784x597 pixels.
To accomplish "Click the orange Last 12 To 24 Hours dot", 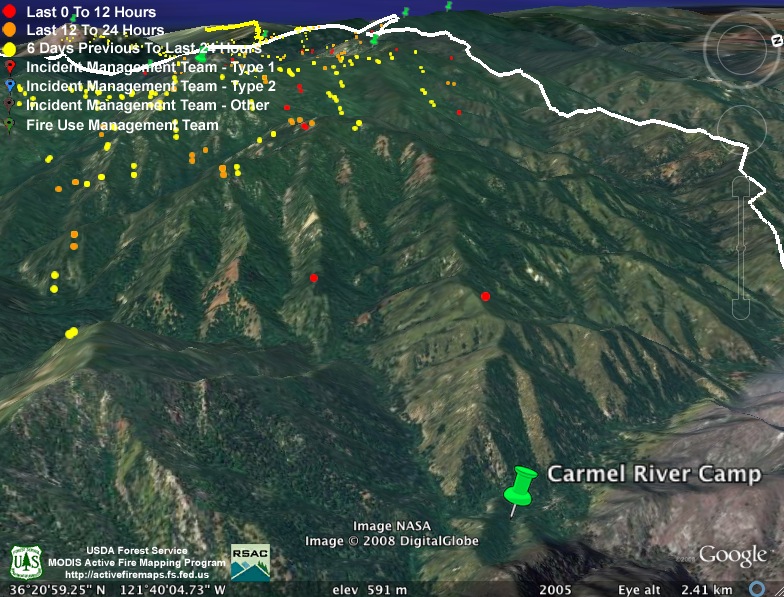I will click(9, 30).
